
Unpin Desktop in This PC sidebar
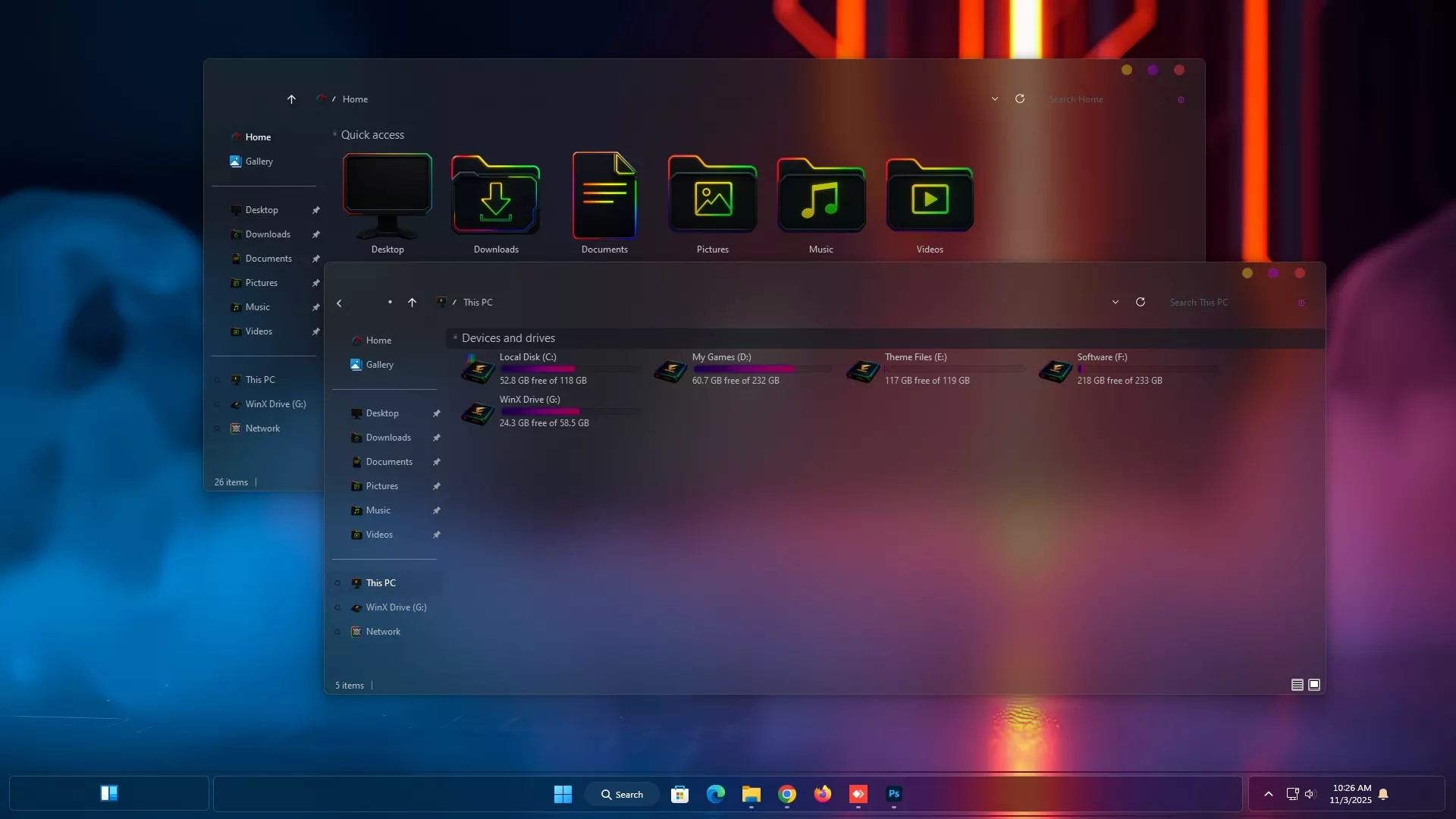coord(436,413)
